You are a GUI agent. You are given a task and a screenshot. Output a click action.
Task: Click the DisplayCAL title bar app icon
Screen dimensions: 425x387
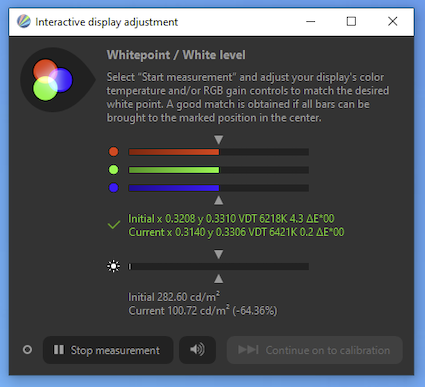pyautogui.click(x=24, y=21)
